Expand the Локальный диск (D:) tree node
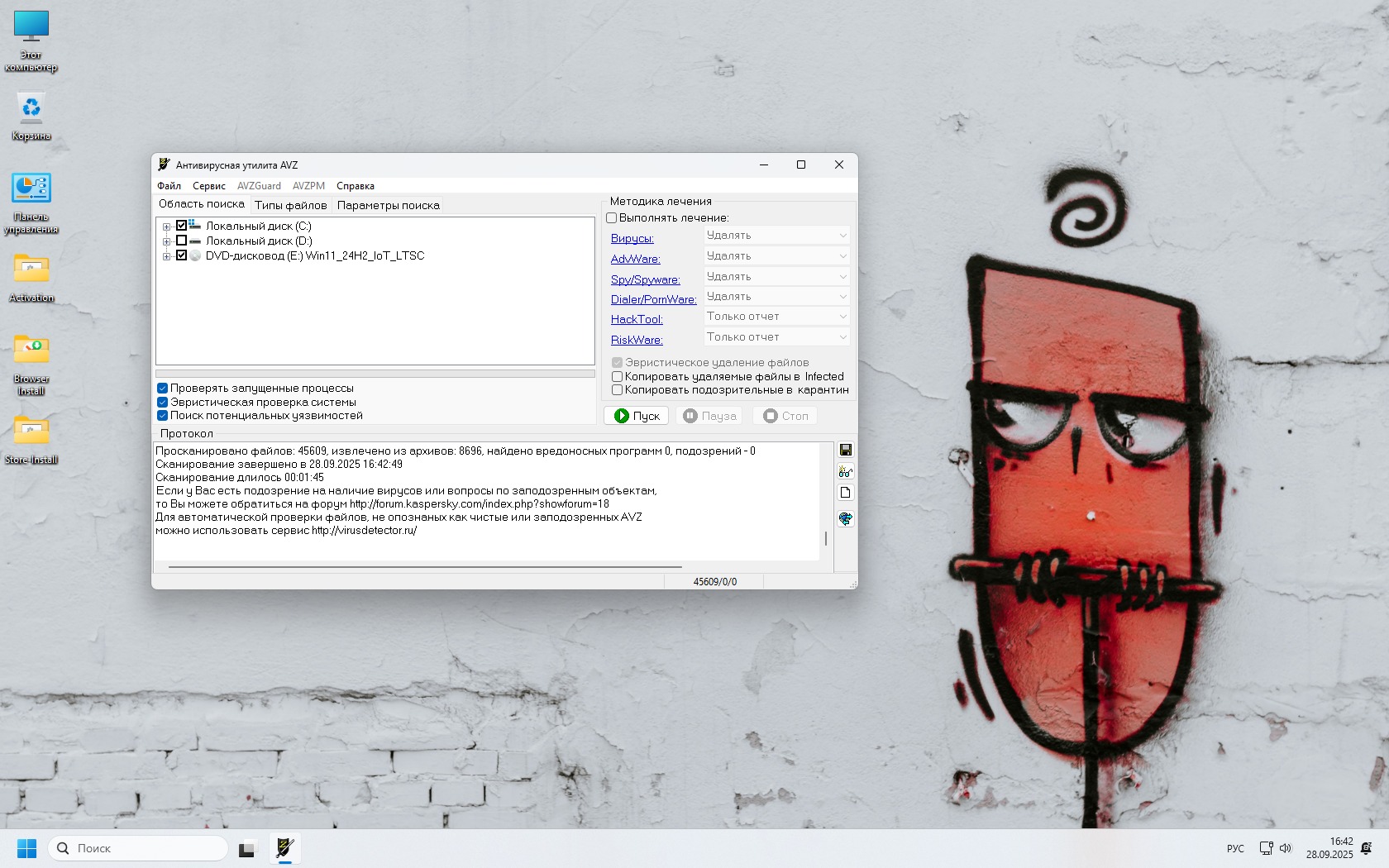This screenshot has width=1389, height=868. pos(166,241)
